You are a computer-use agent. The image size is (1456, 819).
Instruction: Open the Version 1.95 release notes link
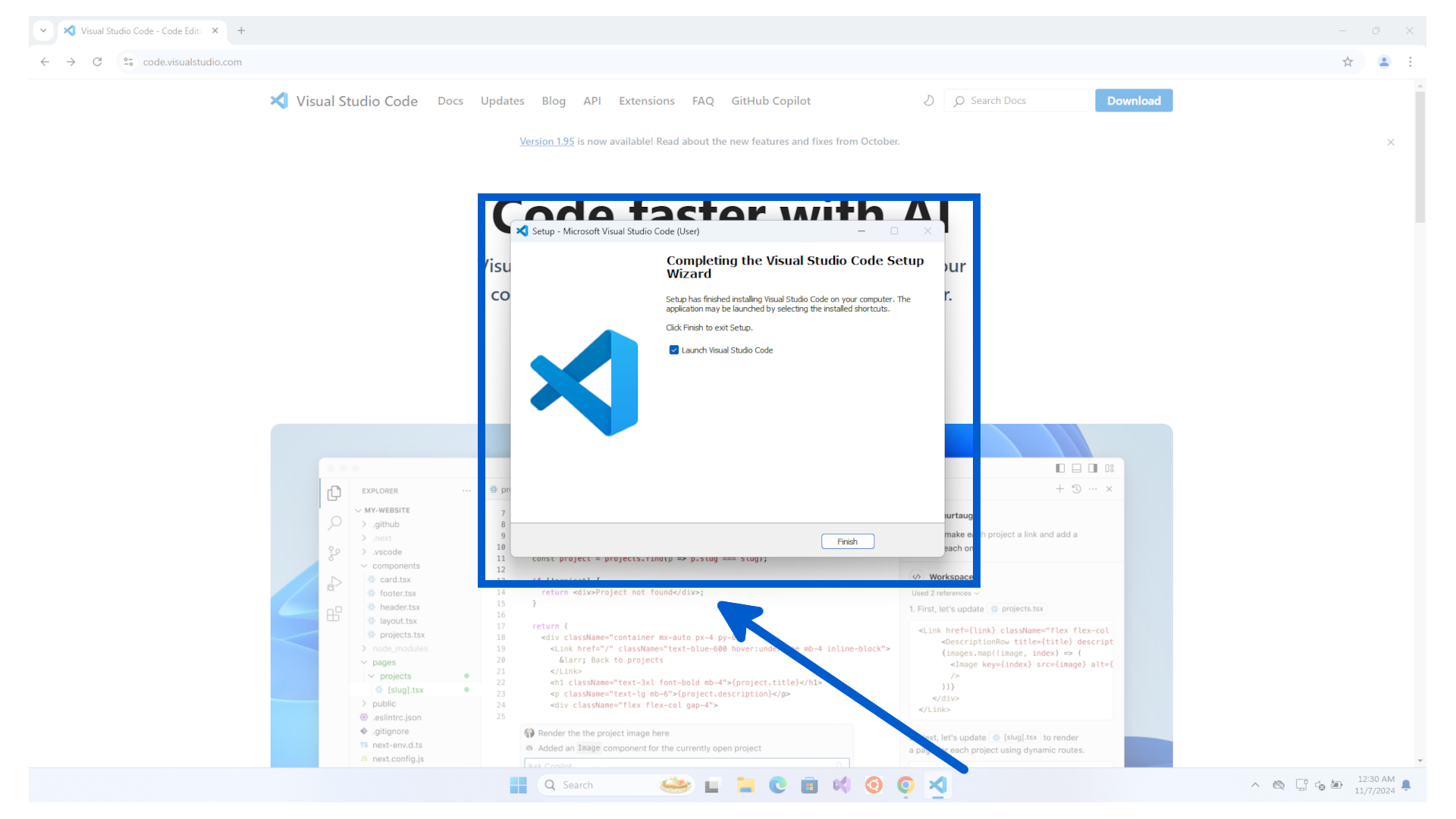(546, 141)
